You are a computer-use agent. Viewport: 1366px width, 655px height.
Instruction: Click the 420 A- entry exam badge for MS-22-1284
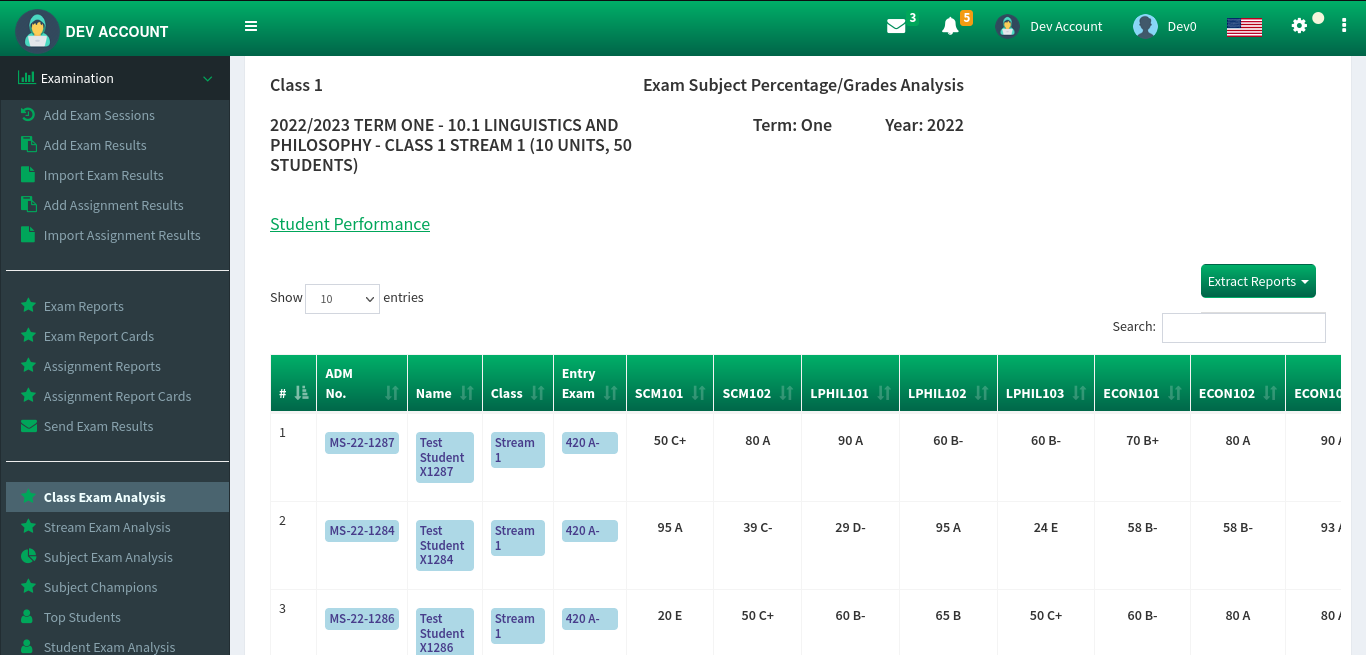pos(590,531)
